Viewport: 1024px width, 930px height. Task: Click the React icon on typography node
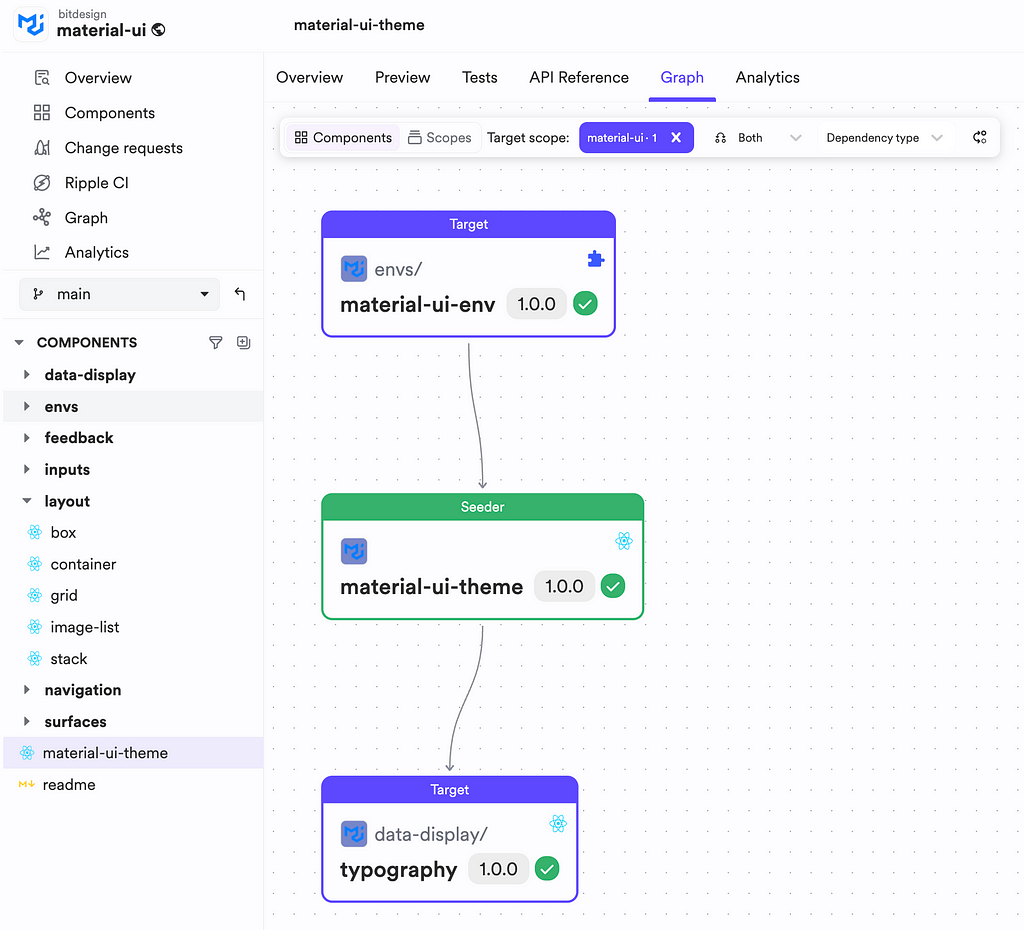(558, 824)
